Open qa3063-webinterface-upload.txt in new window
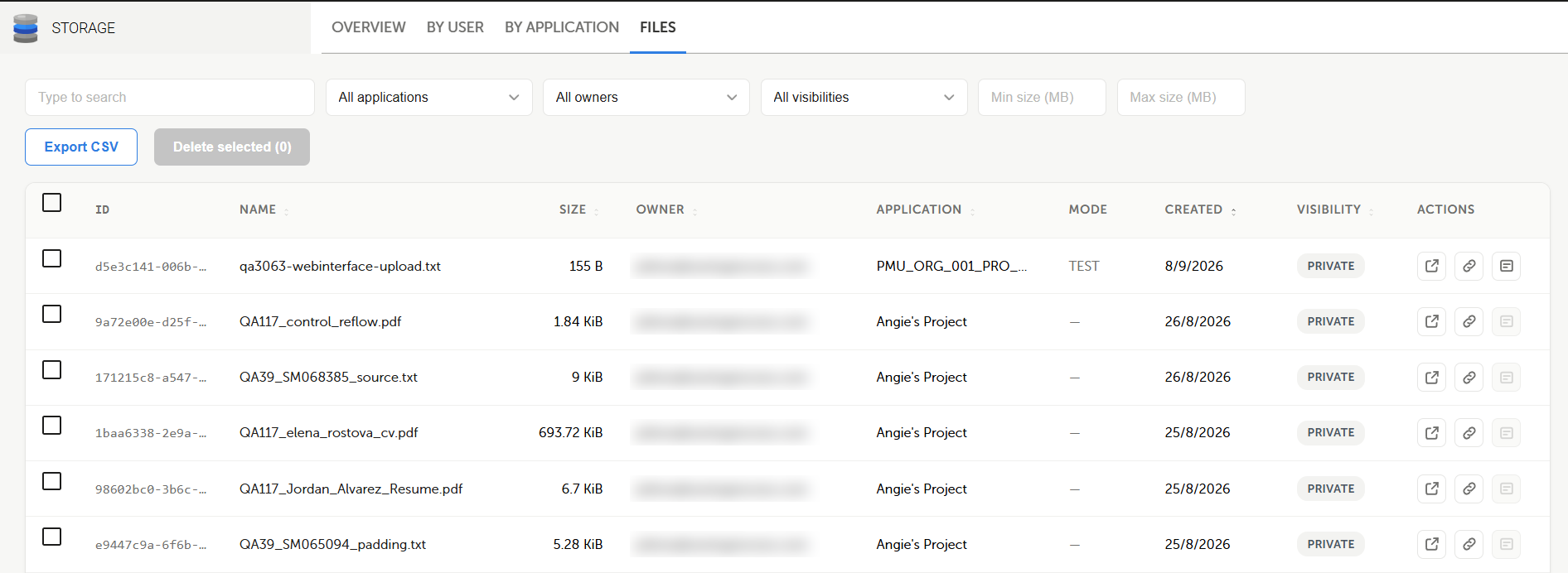 pyautogui.click(x=1431, y=266)
